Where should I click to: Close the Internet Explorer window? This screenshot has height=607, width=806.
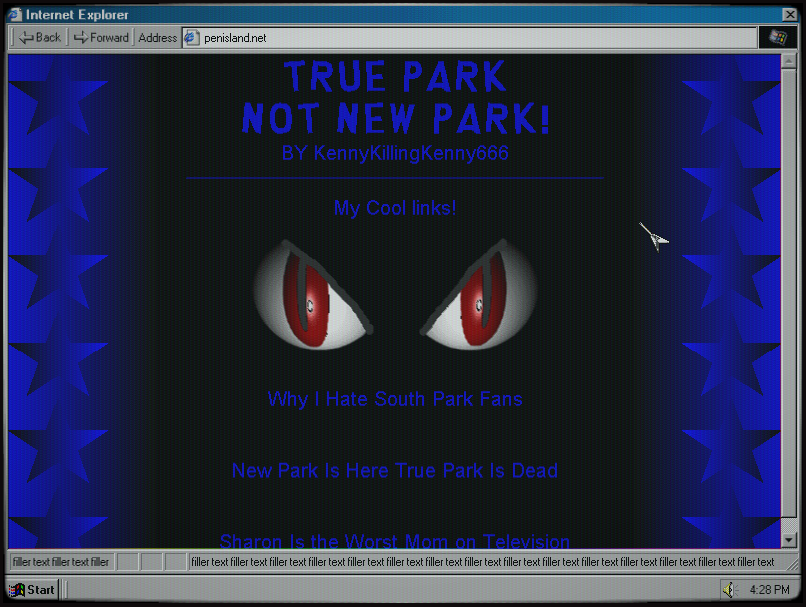pyautogui.click(x=789, y=14)
